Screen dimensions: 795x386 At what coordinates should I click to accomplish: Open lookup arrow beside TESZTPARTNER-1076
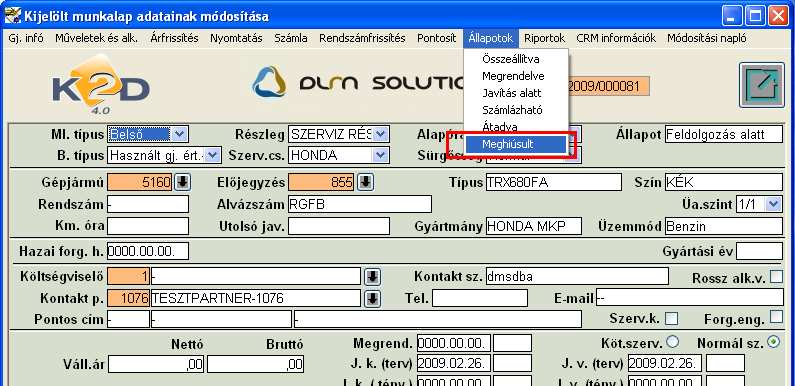[373, 298]
